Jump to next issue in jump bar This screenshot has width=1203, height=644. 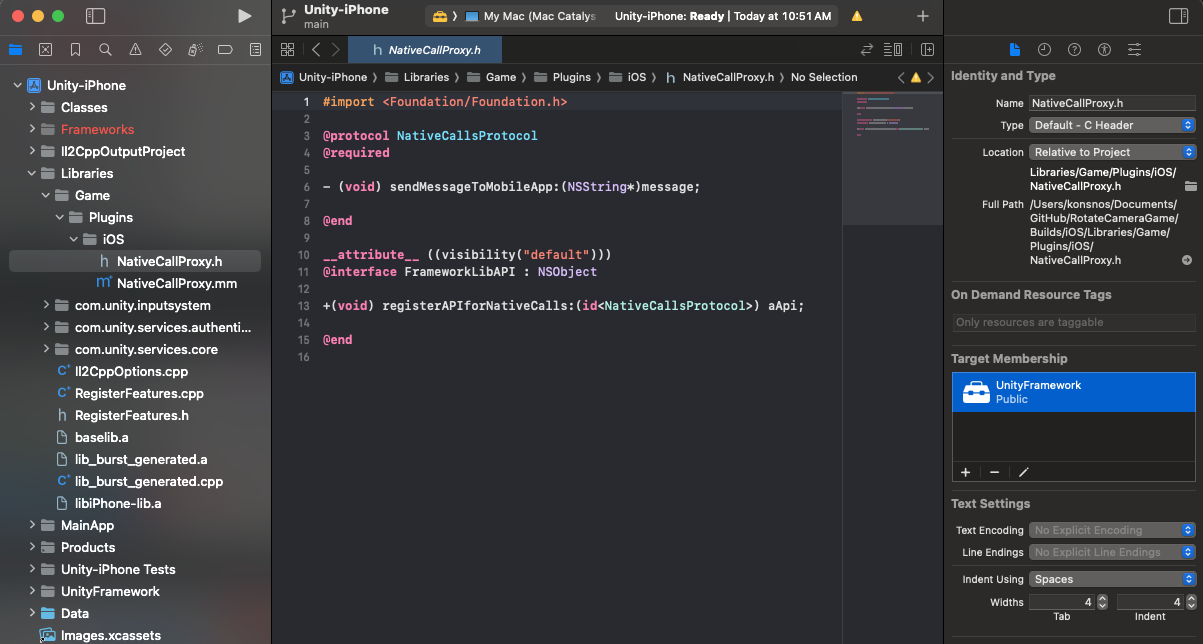[x=930, y=77]
